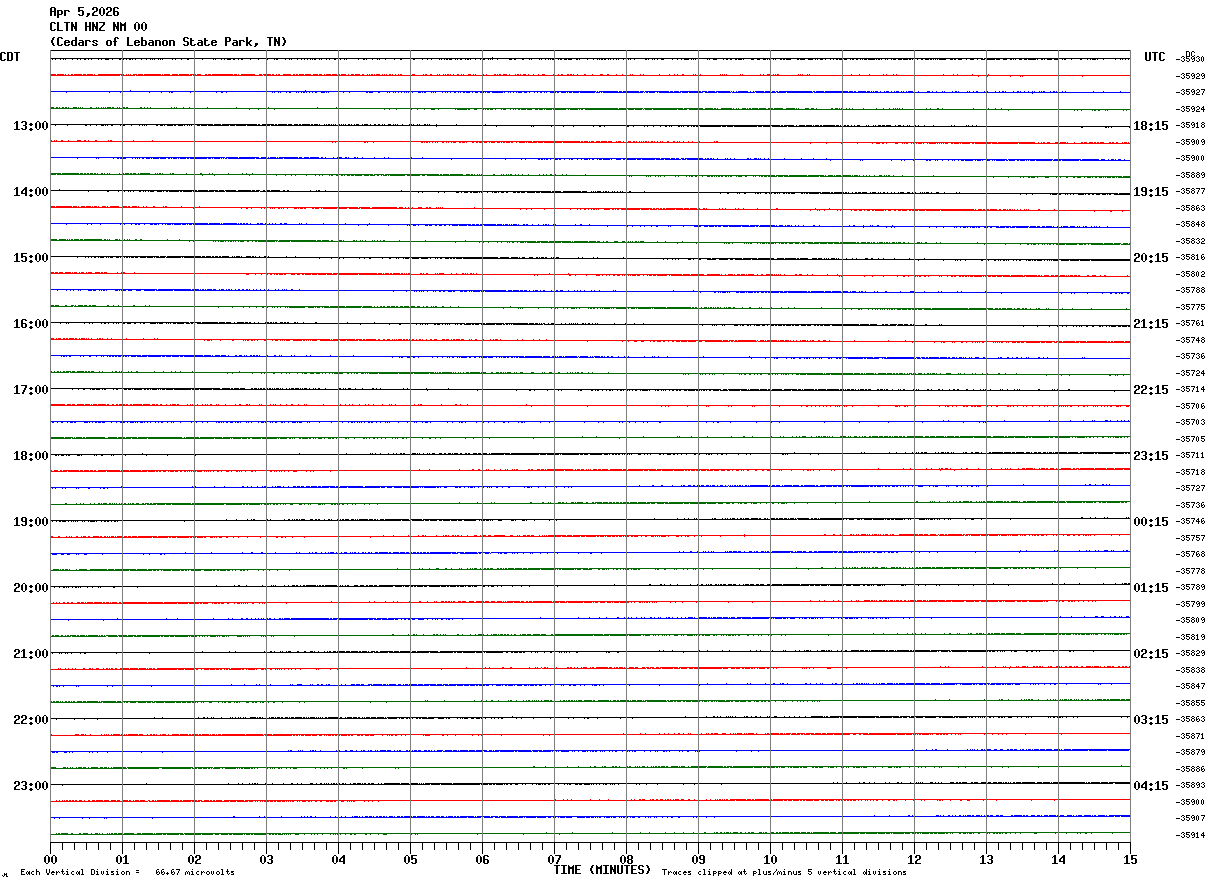Click the DC offset value -35789

(1191, 587)
